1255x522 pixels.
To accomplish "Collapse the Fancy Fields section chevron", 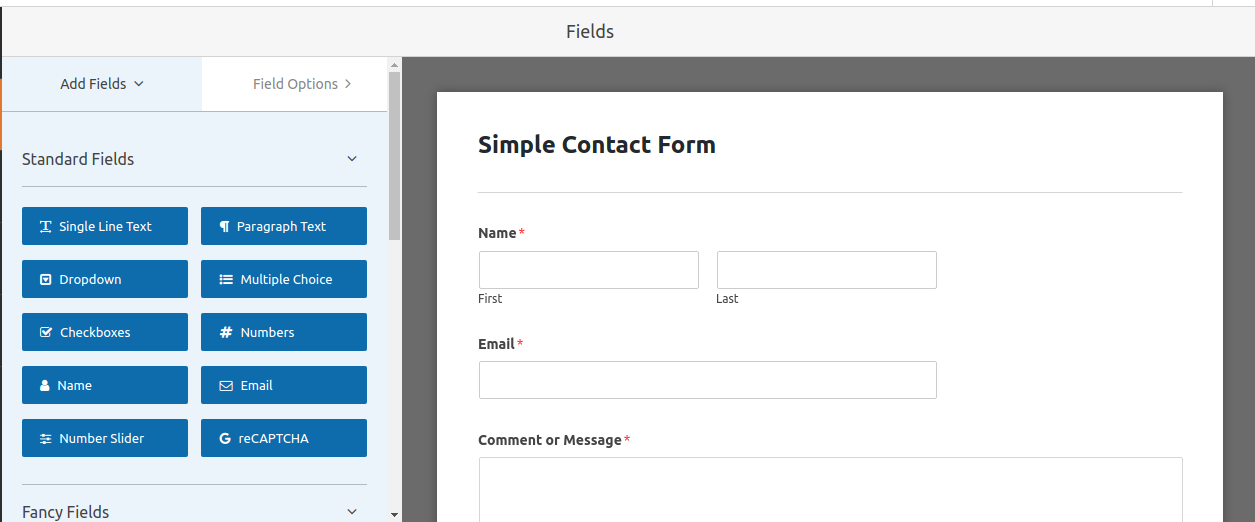I will click(352, 512).
